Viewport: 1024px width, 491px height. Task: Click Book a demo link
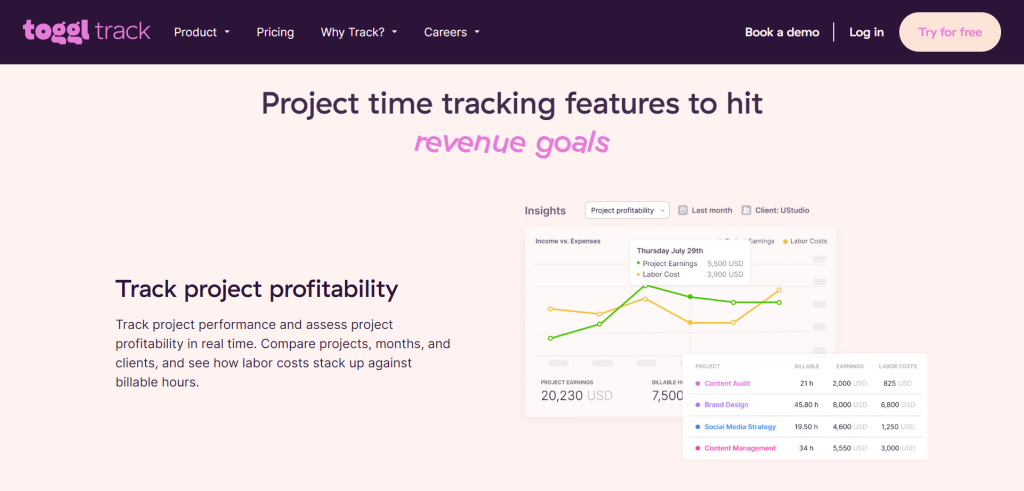[782, 32]
